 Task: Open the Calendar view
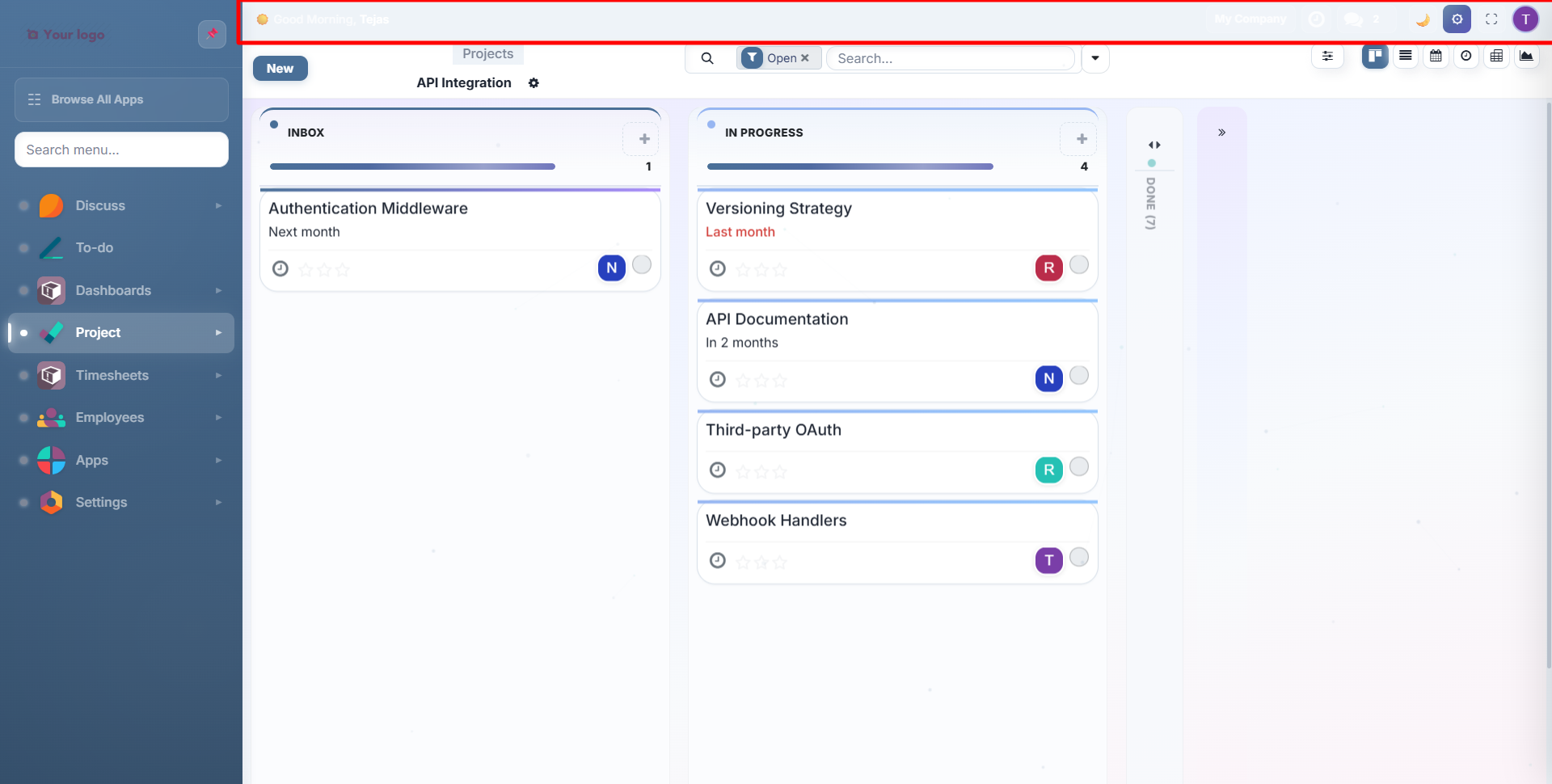tap(1436, 56)
